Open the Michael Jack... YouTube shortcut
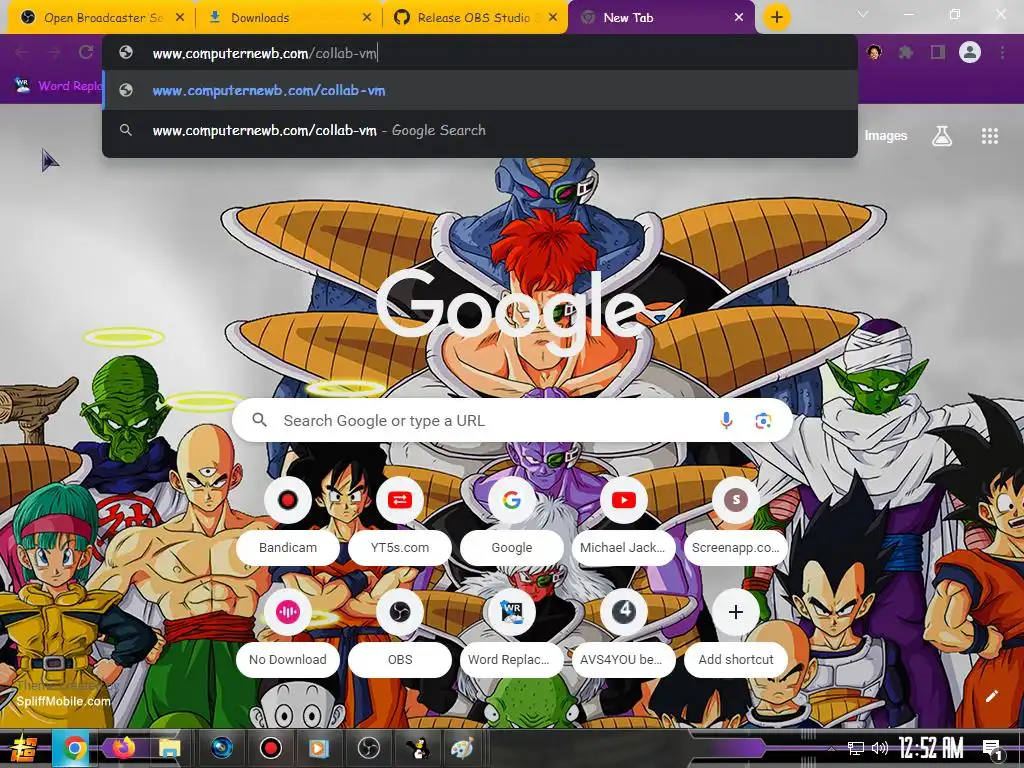 click(x=624, y=521)
